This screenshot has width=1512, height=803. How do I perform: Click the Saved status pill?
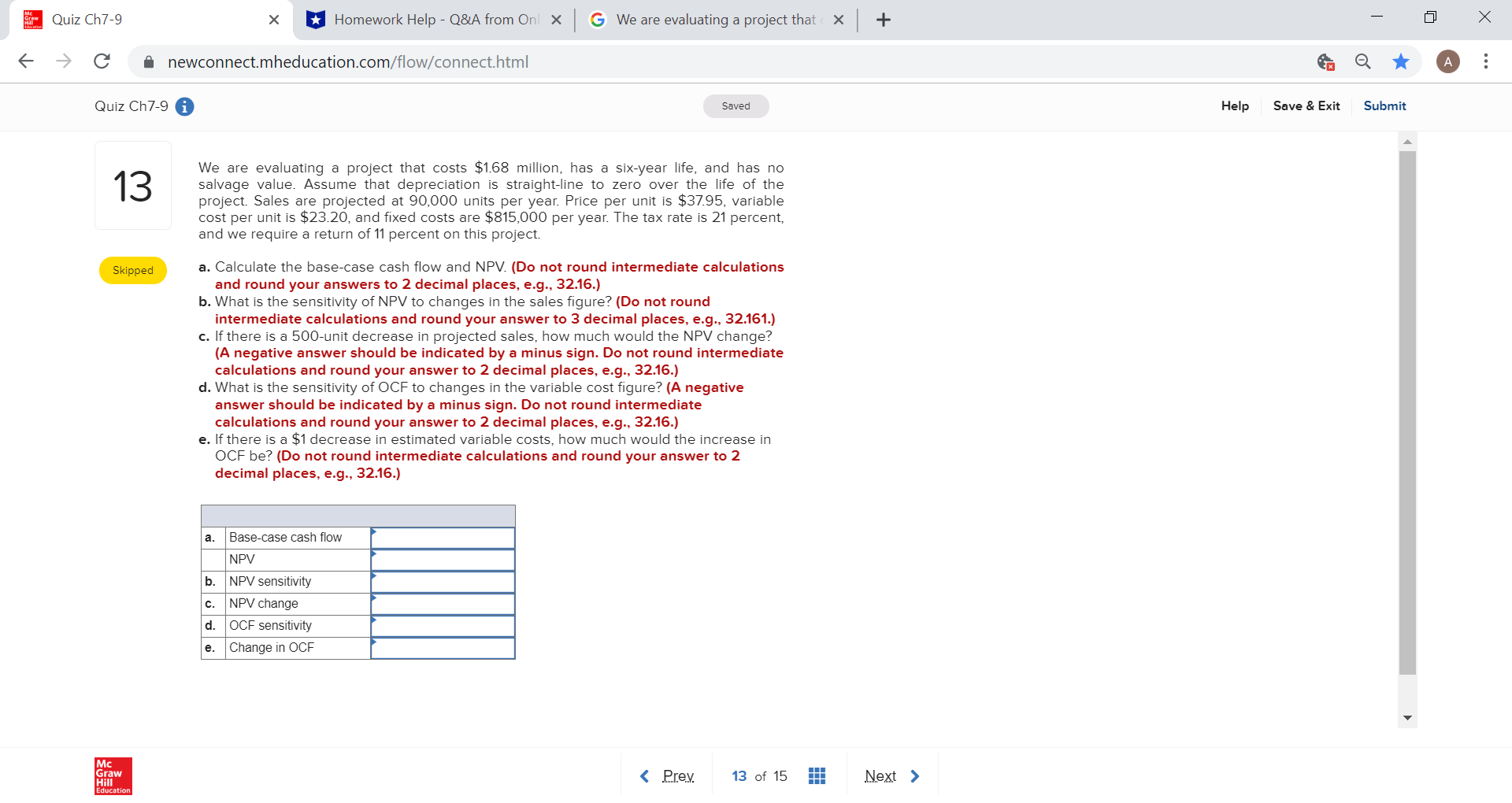click(735, 105)
